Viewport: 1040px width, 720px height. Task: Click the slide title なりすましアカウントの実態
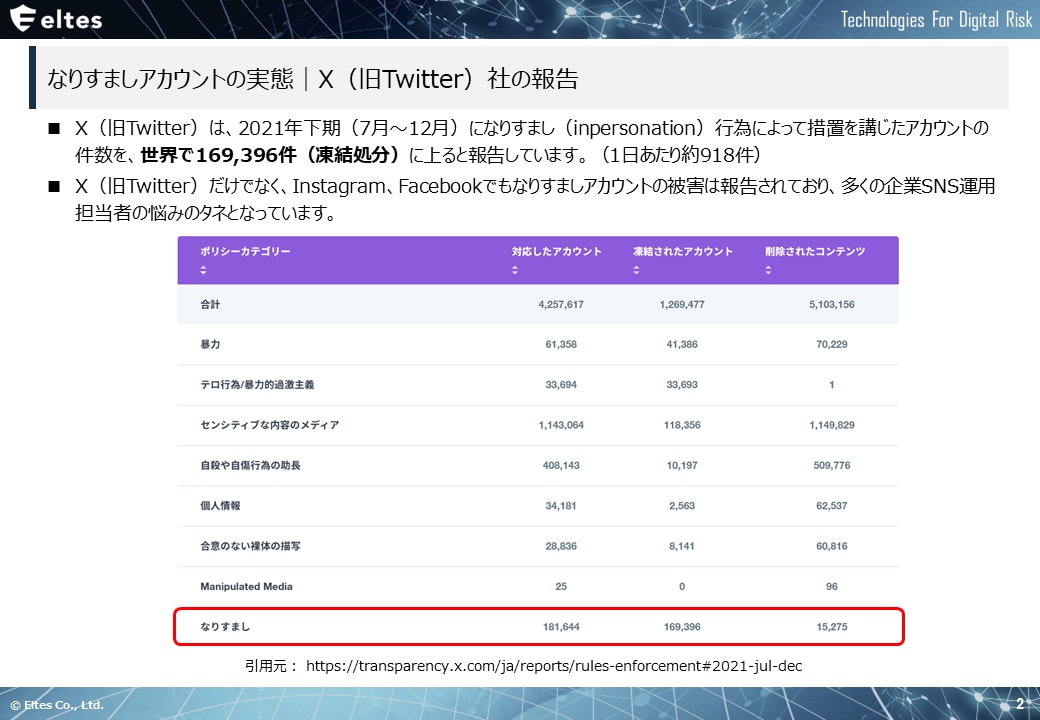(170, 78)
